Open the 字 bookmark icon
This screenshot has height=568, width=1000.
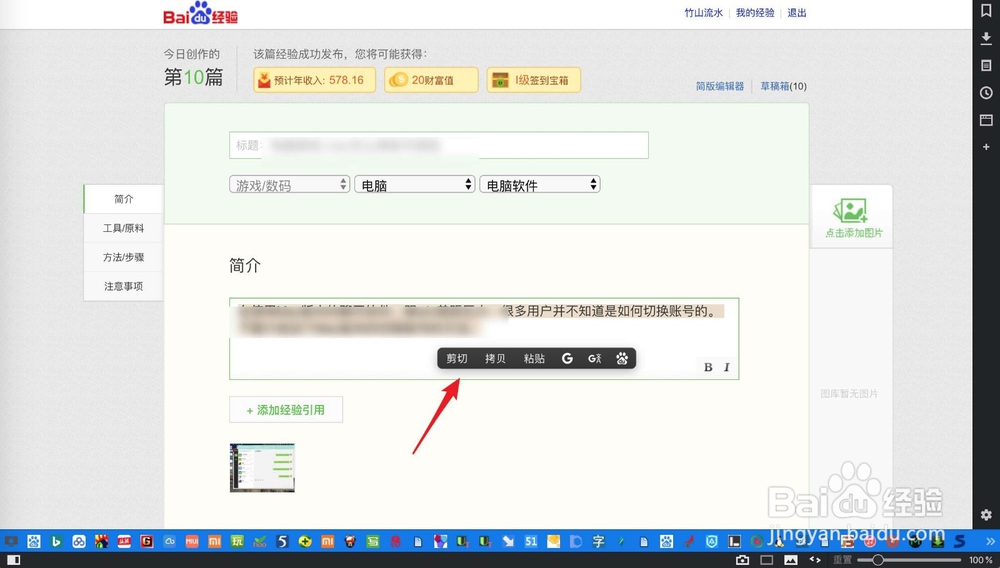point(598,542)
